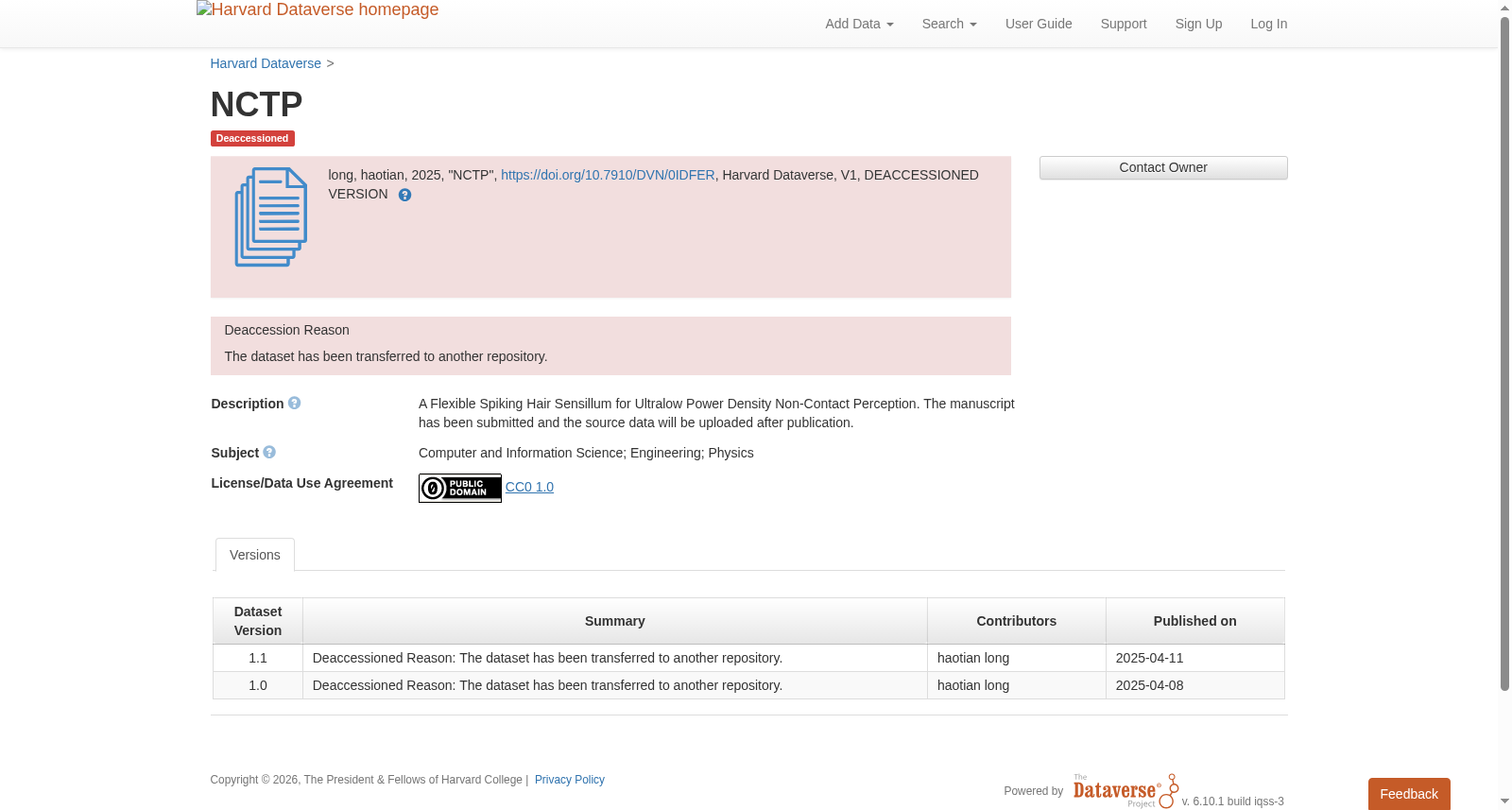Follow the Harvard Dataverse breadcrumb link
Screen dimensions: 1512x810
click(x=266, y=63)
